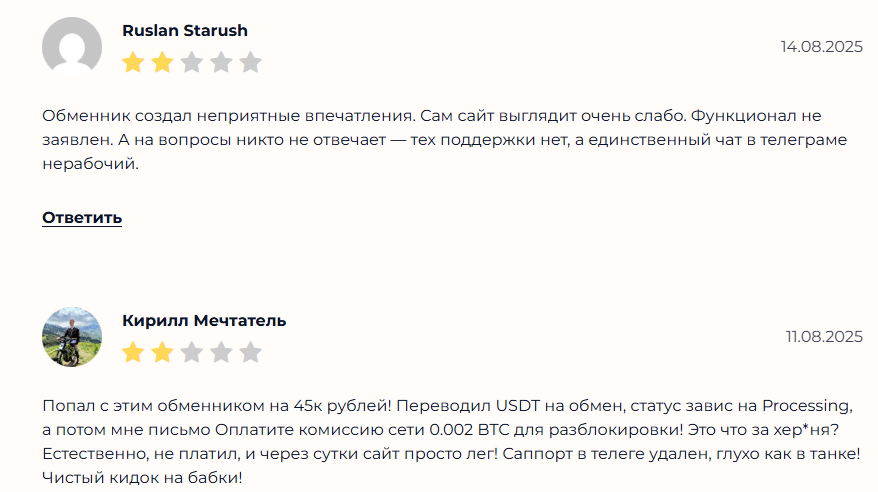Viewport: 878px width, 492px height.
Task: Click second star in Кирилл Мечтатель's rating
Action: point(162,353)
